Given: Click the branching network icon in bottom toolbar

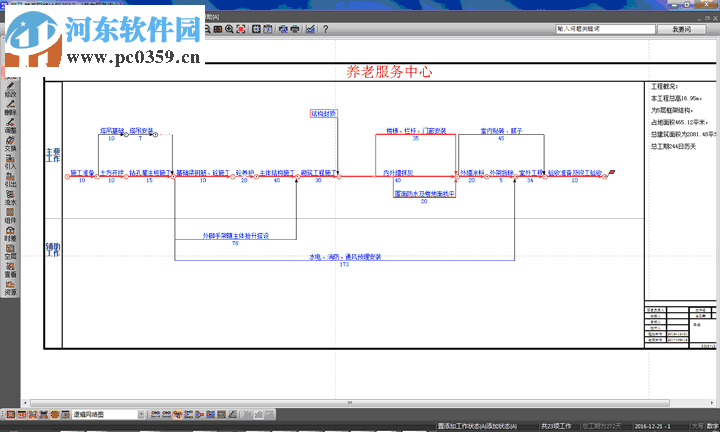Looking at the screenshot, I should click(x=177, y=414).
